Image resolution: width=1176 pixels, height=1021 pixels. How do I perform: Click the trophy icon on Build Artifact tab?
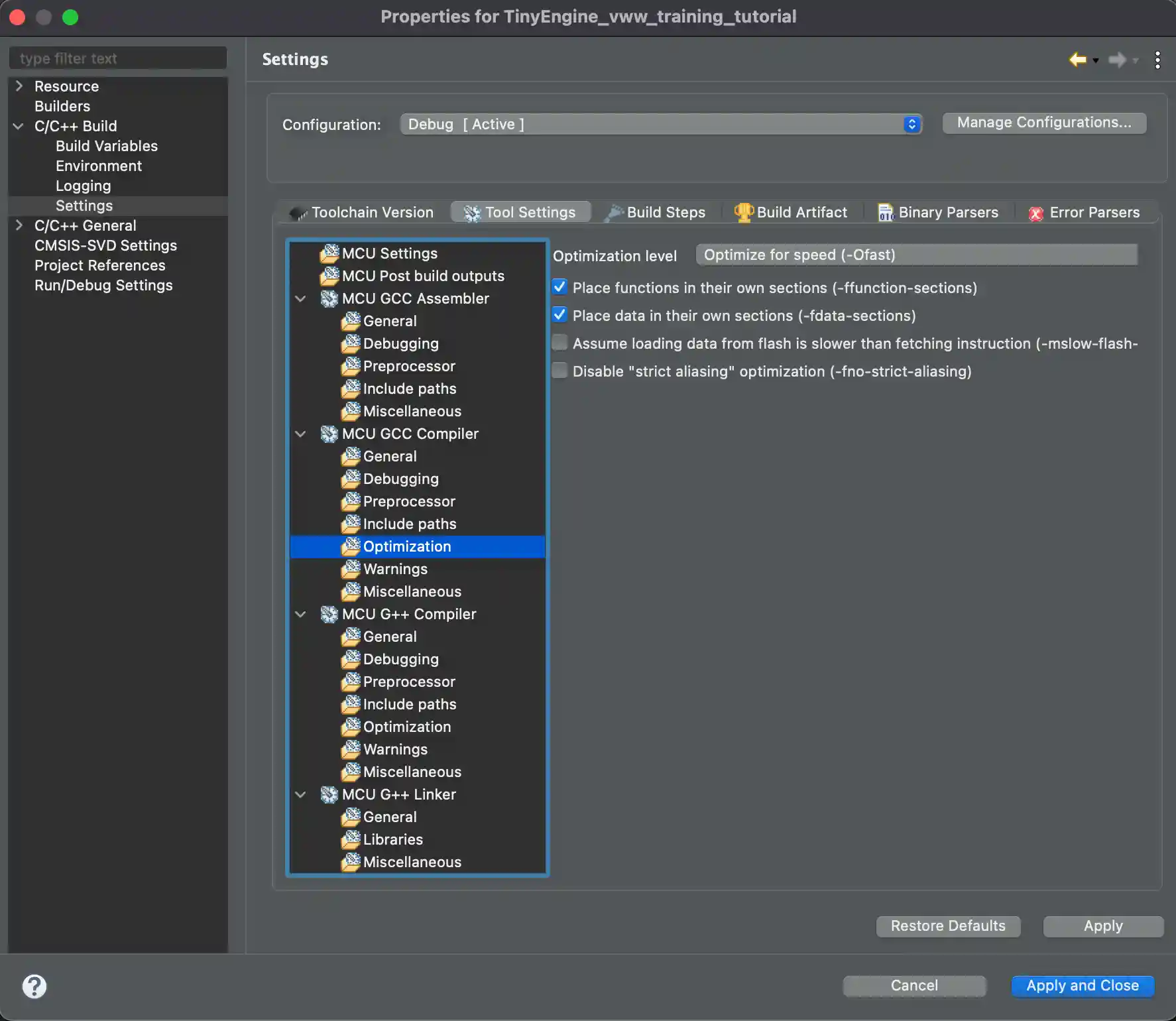[744, 212]
